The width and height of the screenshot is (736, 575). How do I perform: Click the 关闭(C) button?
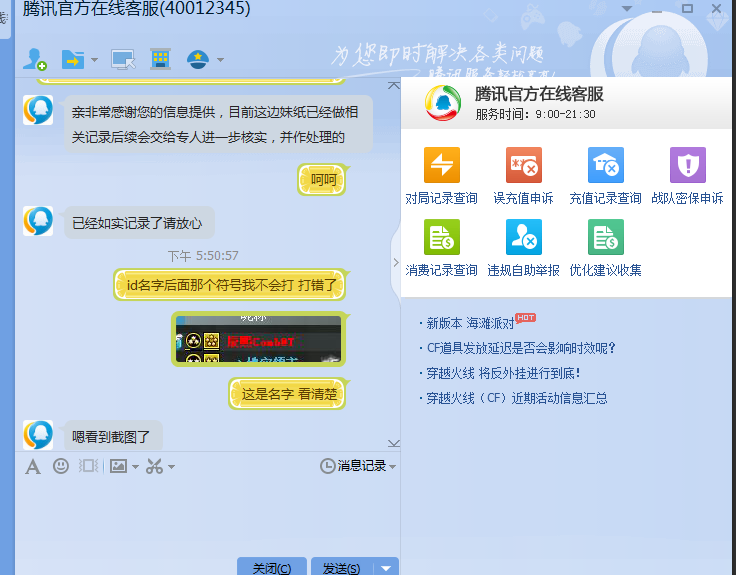272,567
